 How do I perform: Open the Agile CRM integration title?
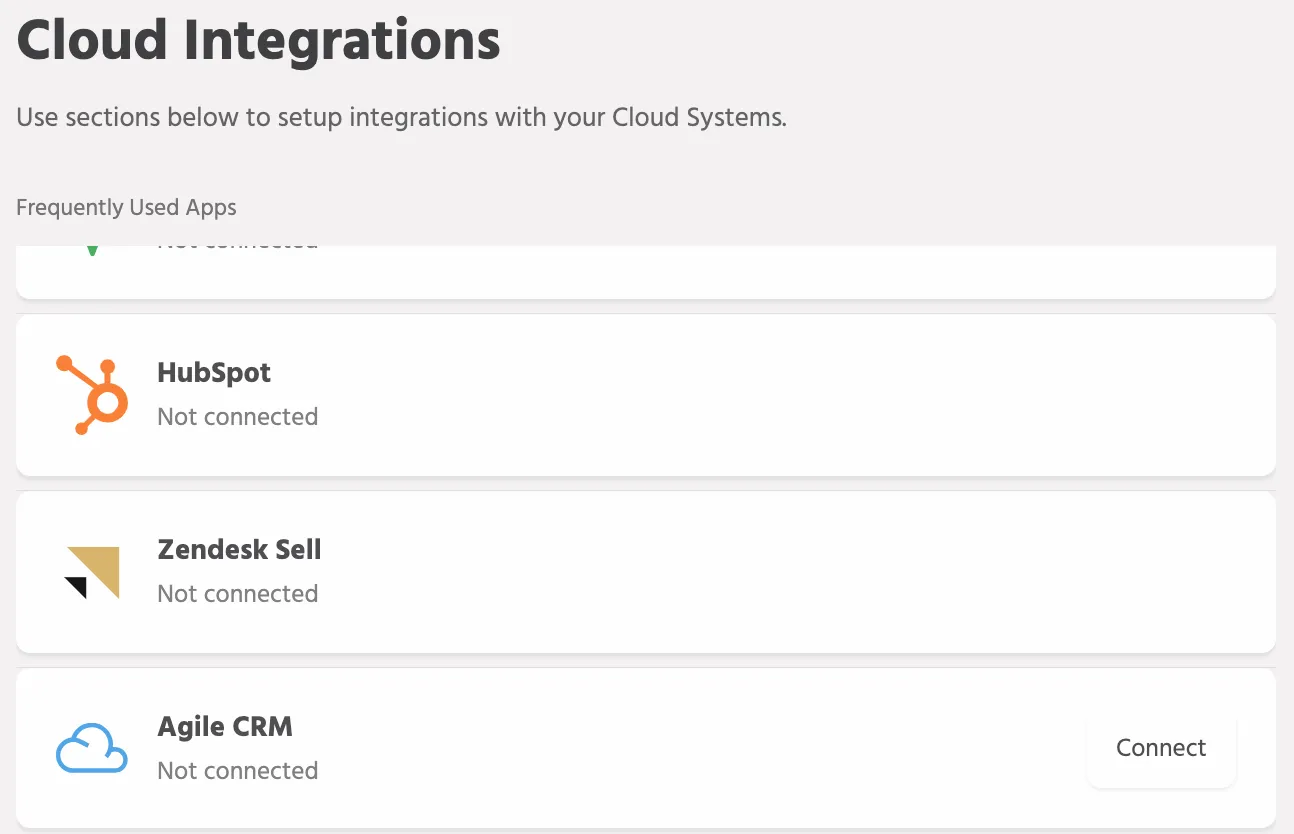(225, 726)
